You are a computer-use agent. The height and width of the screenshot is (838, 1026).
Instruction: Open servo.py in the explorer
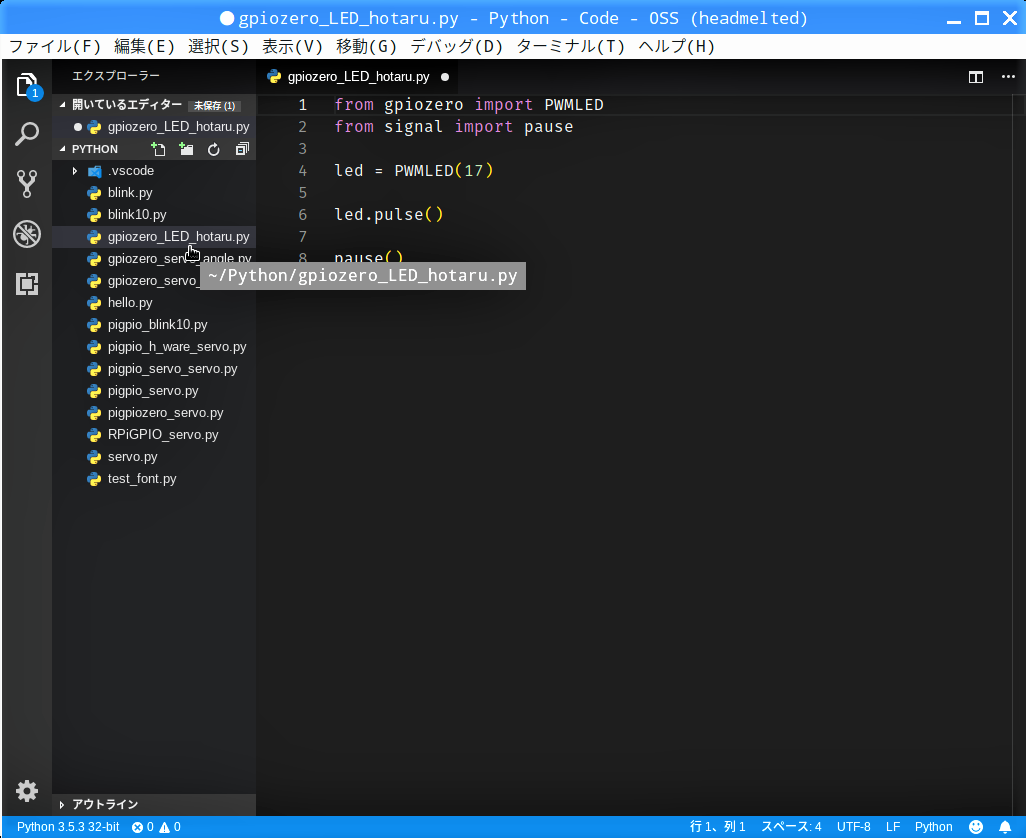coord(154,457)
